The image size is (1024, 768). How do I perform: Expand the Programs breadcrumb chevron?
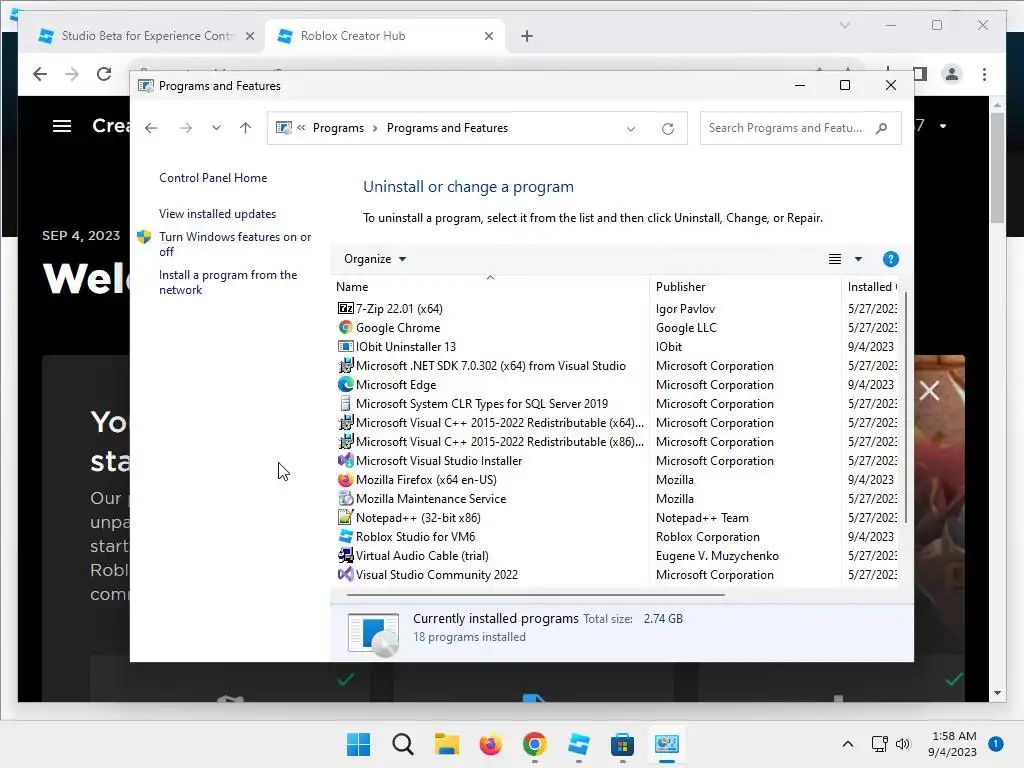pos(375,128)
